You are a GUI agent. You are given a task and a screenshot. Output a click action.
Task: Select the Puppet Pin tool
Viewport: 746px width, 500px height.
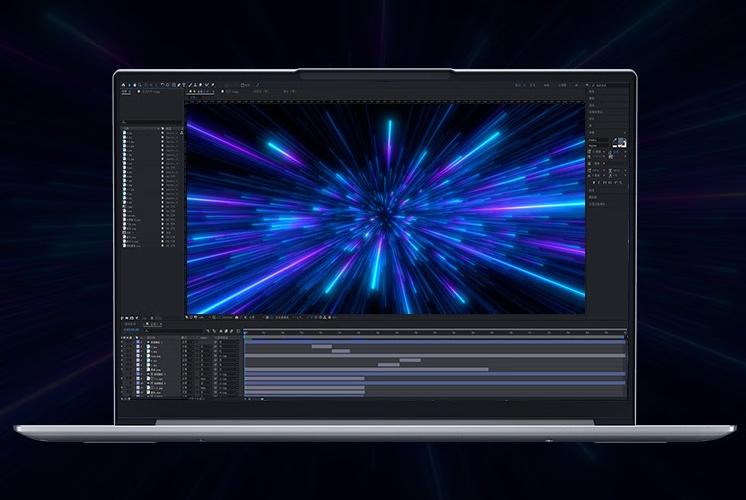click(213, 85)
